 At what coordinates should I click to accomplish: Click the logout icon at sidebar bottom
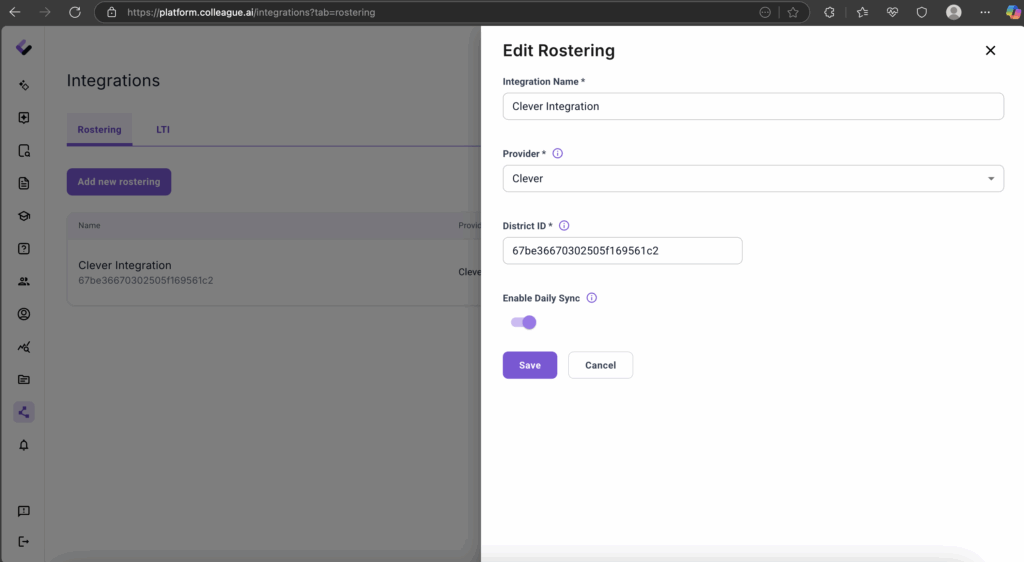click(24, 542)
